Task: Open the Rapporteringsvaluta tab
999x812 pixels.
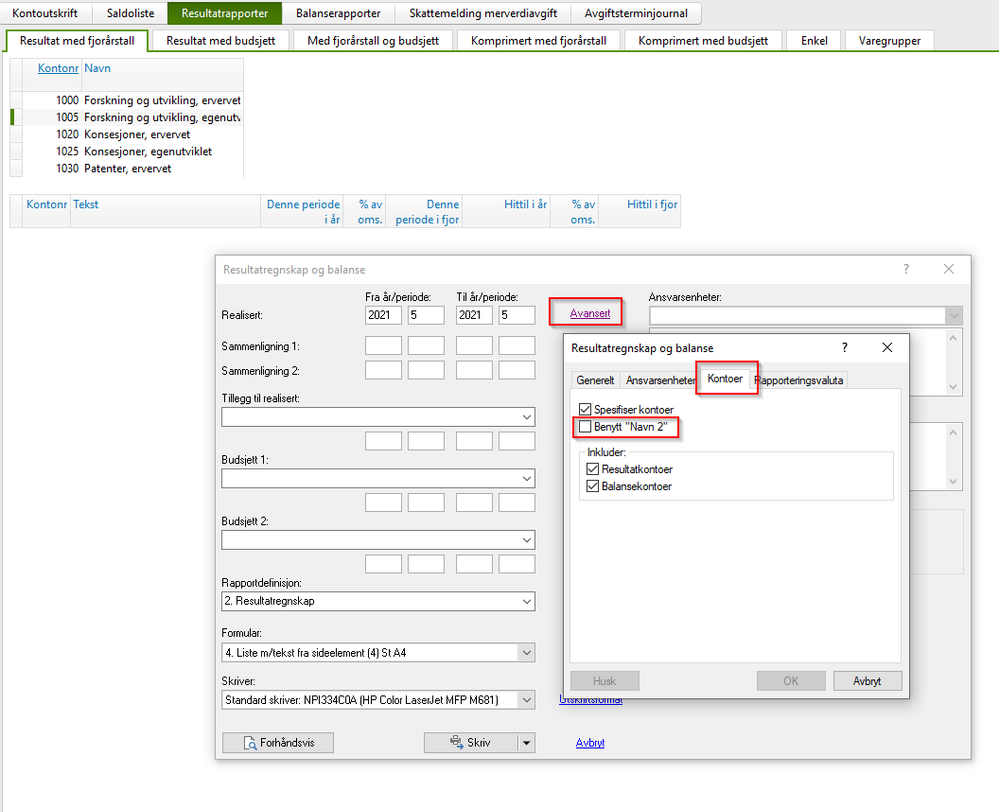Action: coord(799,380)
